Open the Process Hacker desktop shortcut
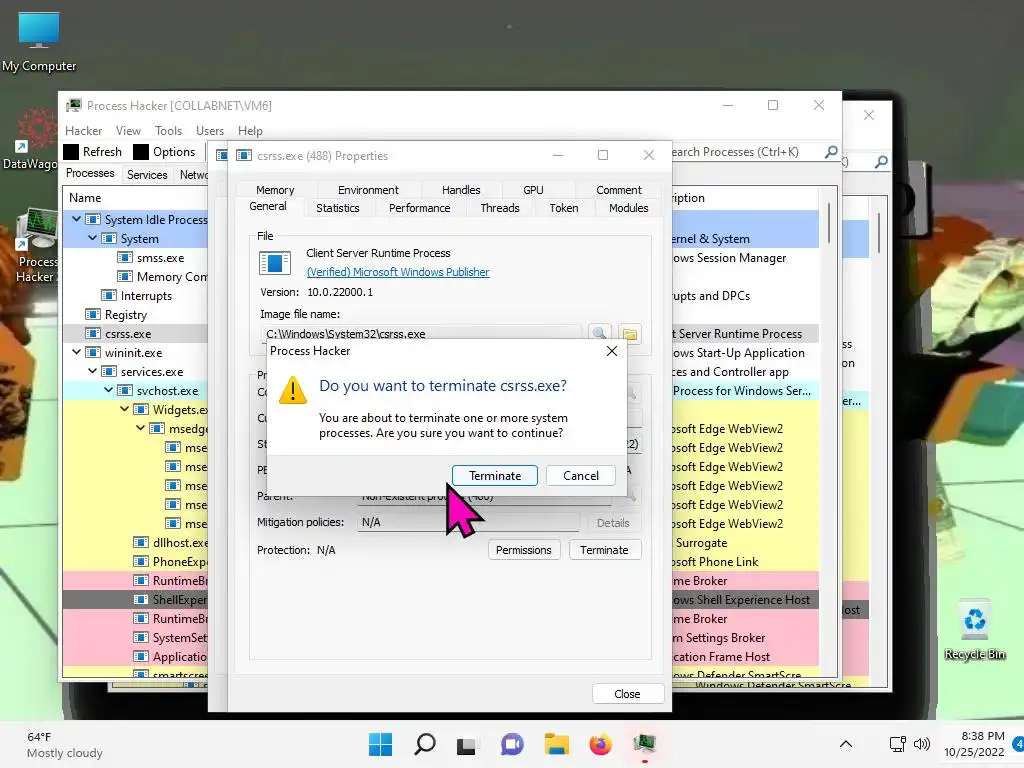The image size is (1024, 768). point(37,246)
